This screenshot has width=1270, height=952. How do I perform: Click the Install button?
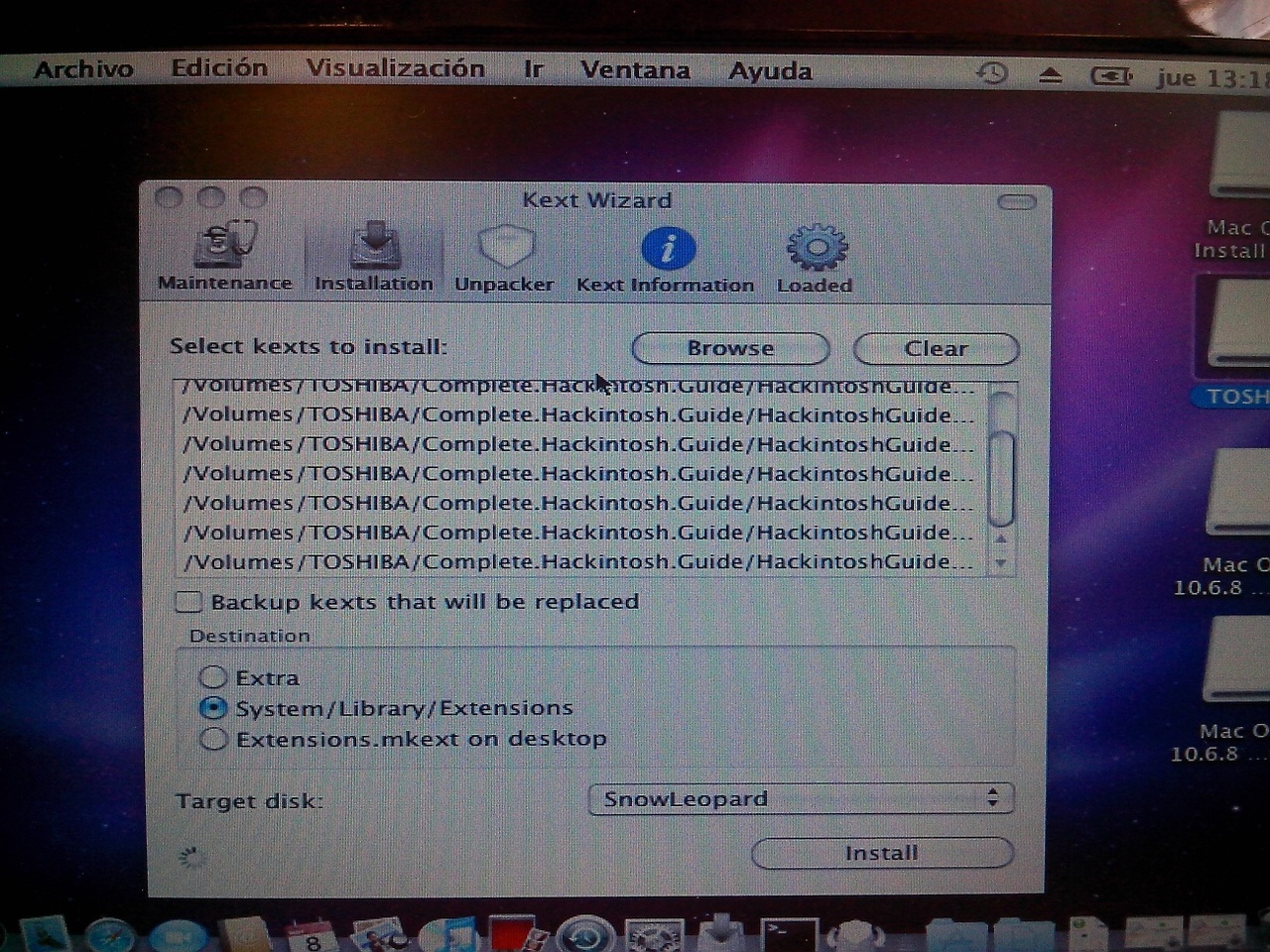pos(882,853)
